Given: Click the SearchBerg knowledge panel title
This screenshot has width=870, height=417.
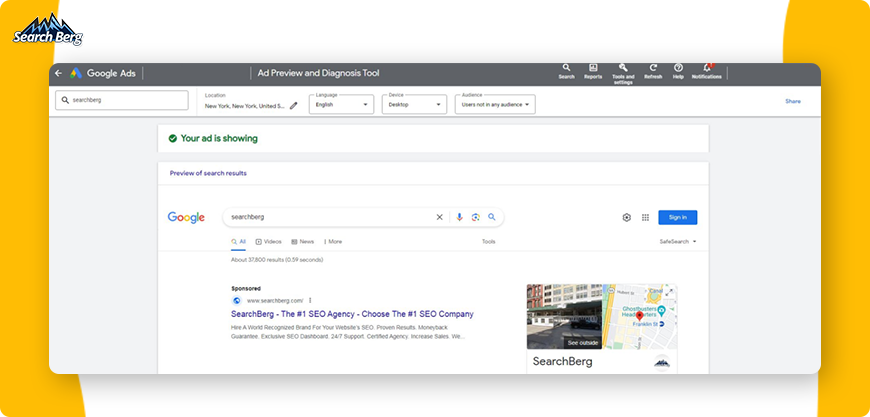Looking at the screenshot, I should click(563, 362).
